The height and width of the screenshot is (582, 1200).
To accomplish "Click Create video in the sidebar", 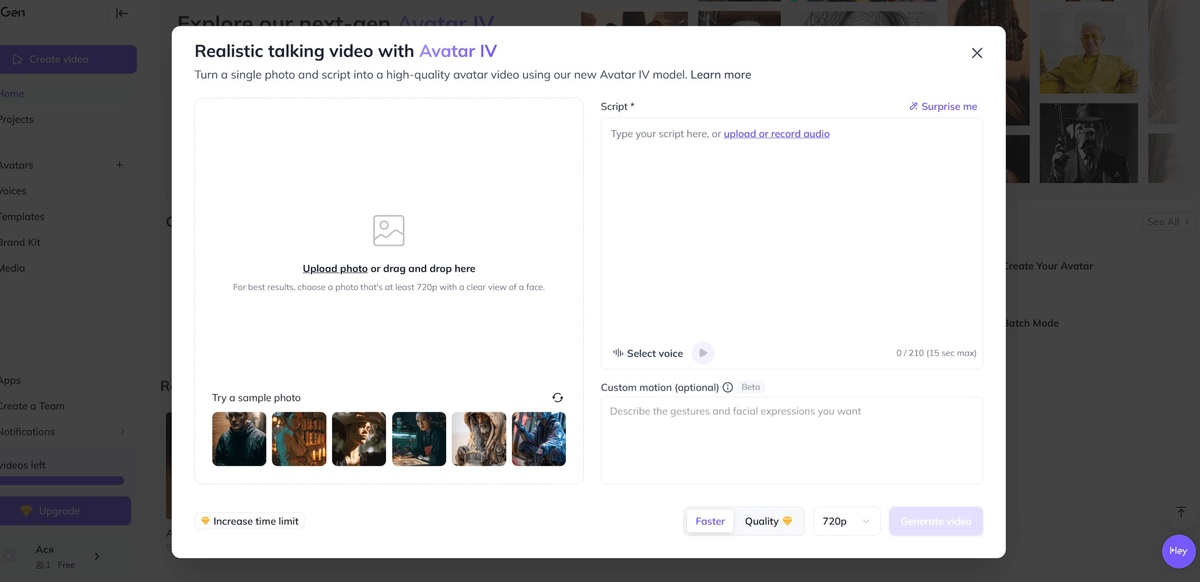I will point(65,59).
